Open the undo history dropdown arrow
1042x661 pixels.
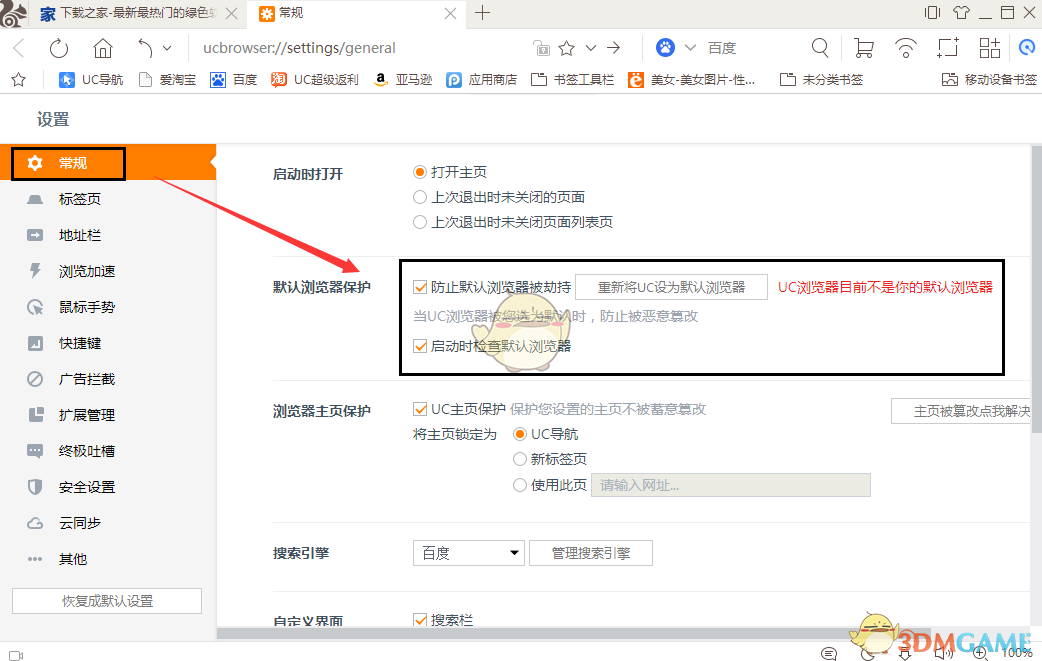tap(168, 47)
